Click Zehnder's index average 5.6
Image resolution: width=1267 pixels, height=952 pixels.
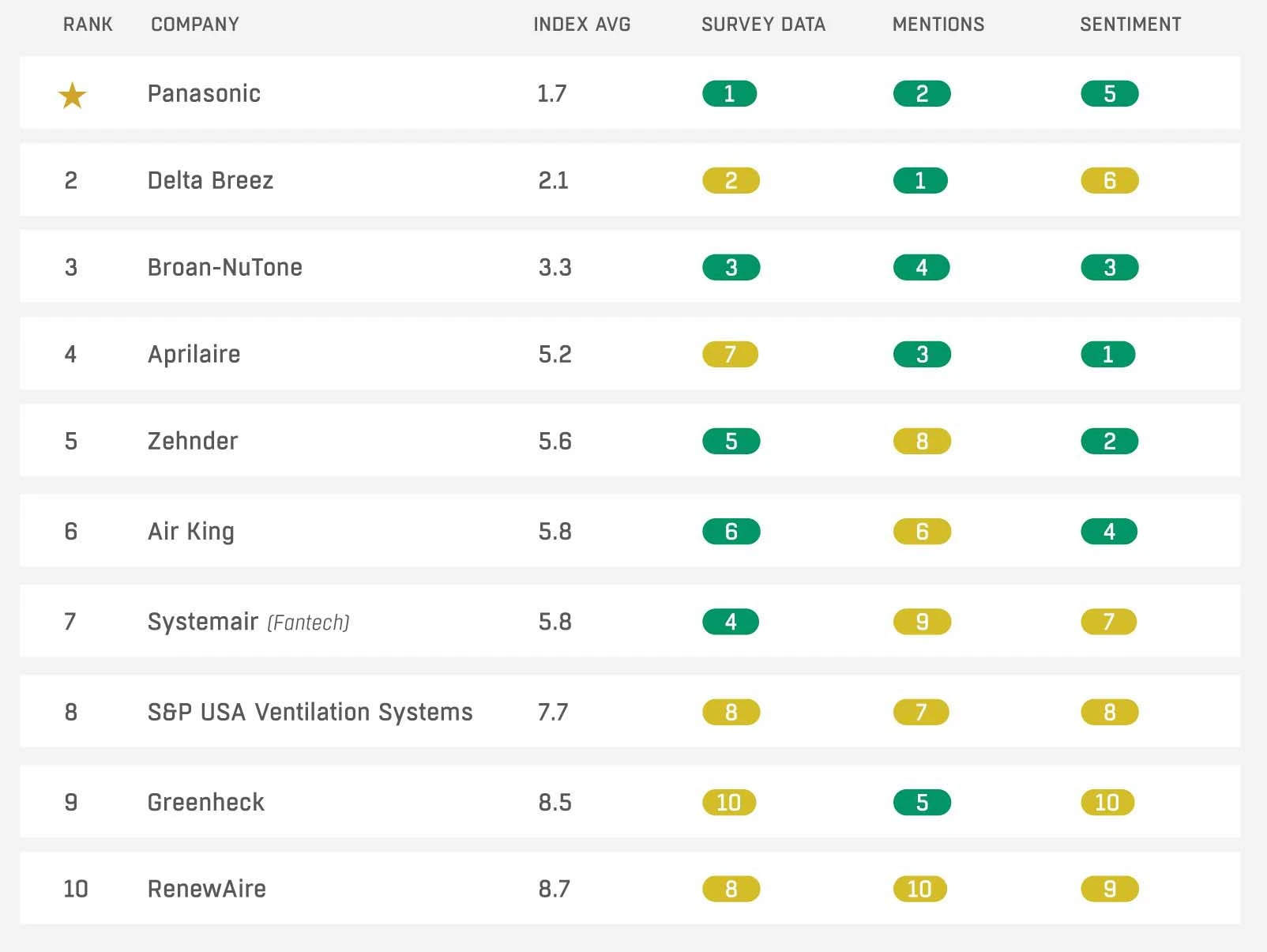[555, 441]
